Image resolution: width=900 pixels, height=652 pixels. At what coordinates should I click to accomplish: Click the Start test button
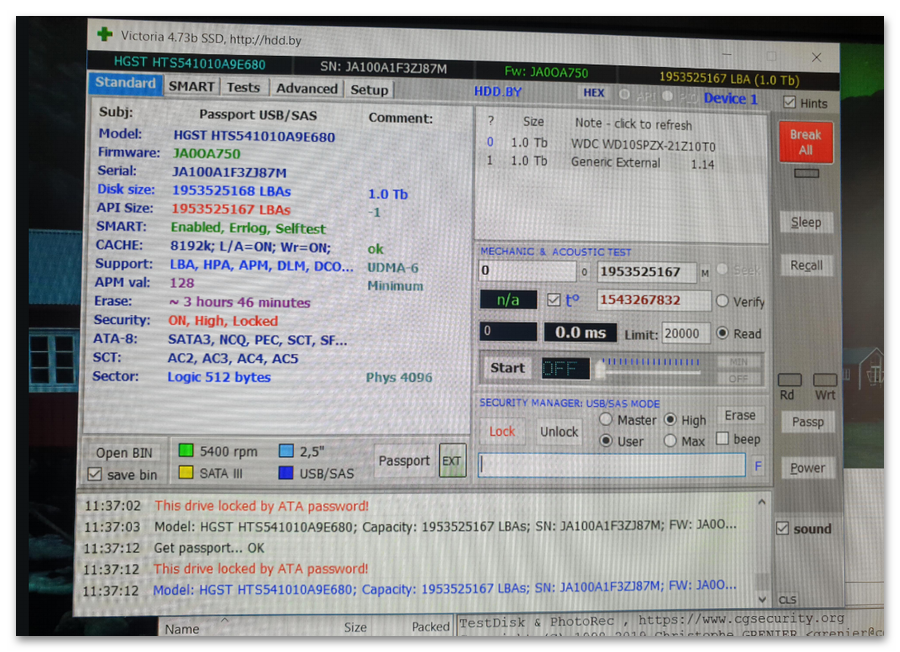coord(507,368)
